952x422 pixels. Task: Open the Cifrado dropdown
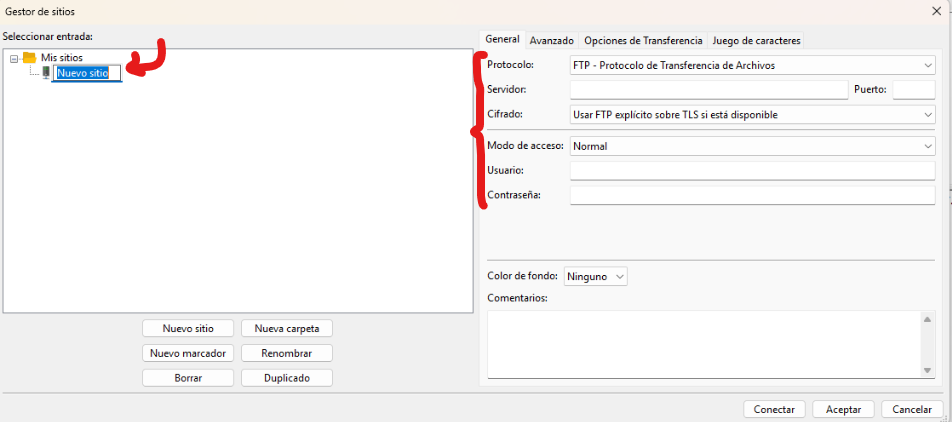[752, 115]
